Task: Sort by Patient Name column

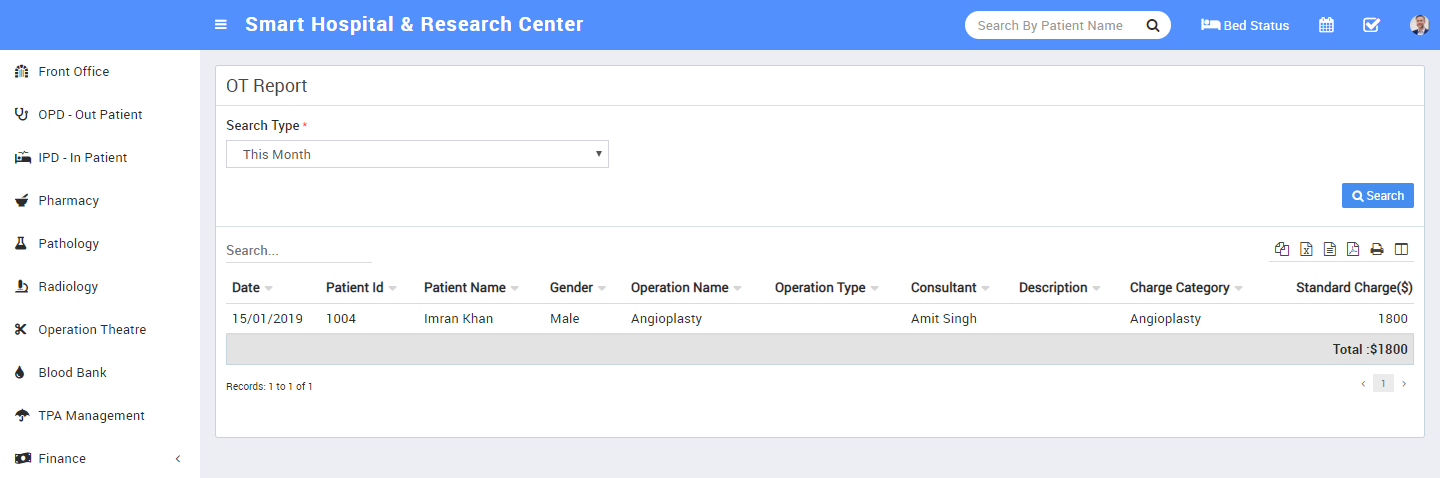Action: [471, 288]
